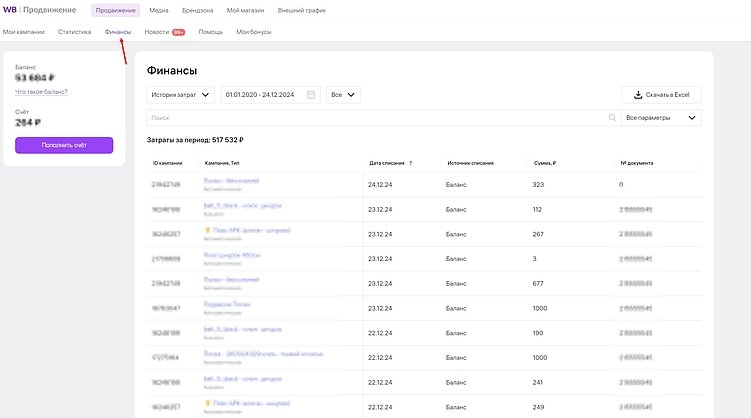Open the Внешний трафик tab
Viewport: 751px width, 418px height.
[x=302, y=10]
